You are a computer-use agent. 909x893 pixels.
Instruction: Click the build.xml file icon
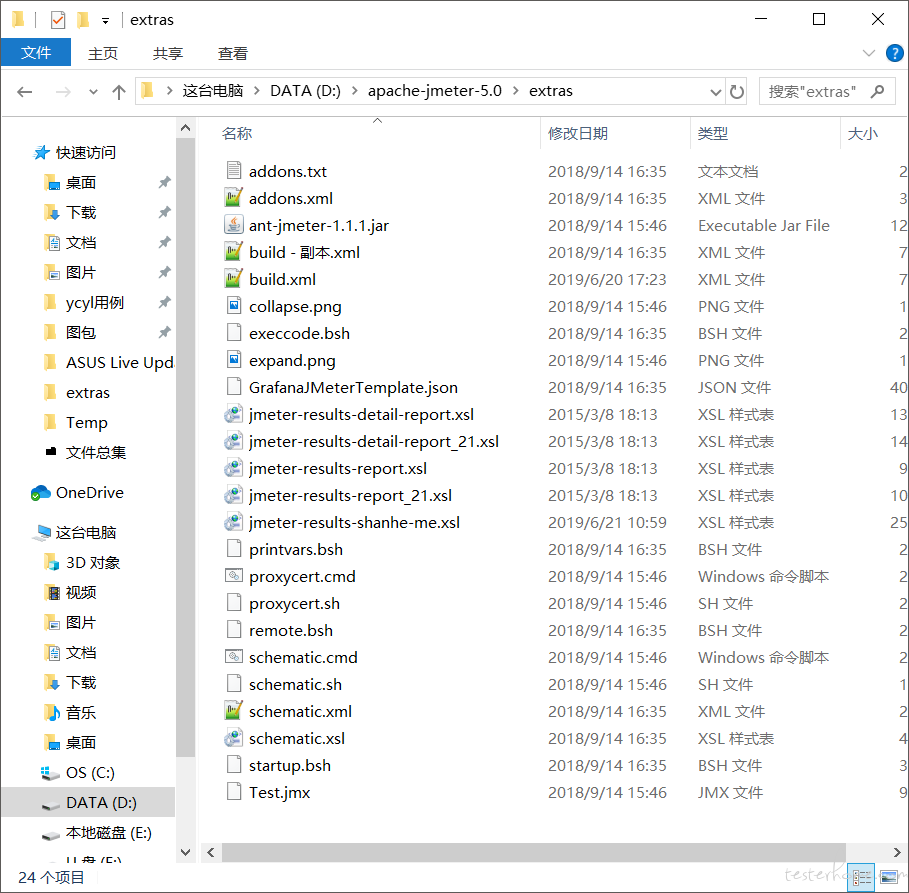click(234, 278)
